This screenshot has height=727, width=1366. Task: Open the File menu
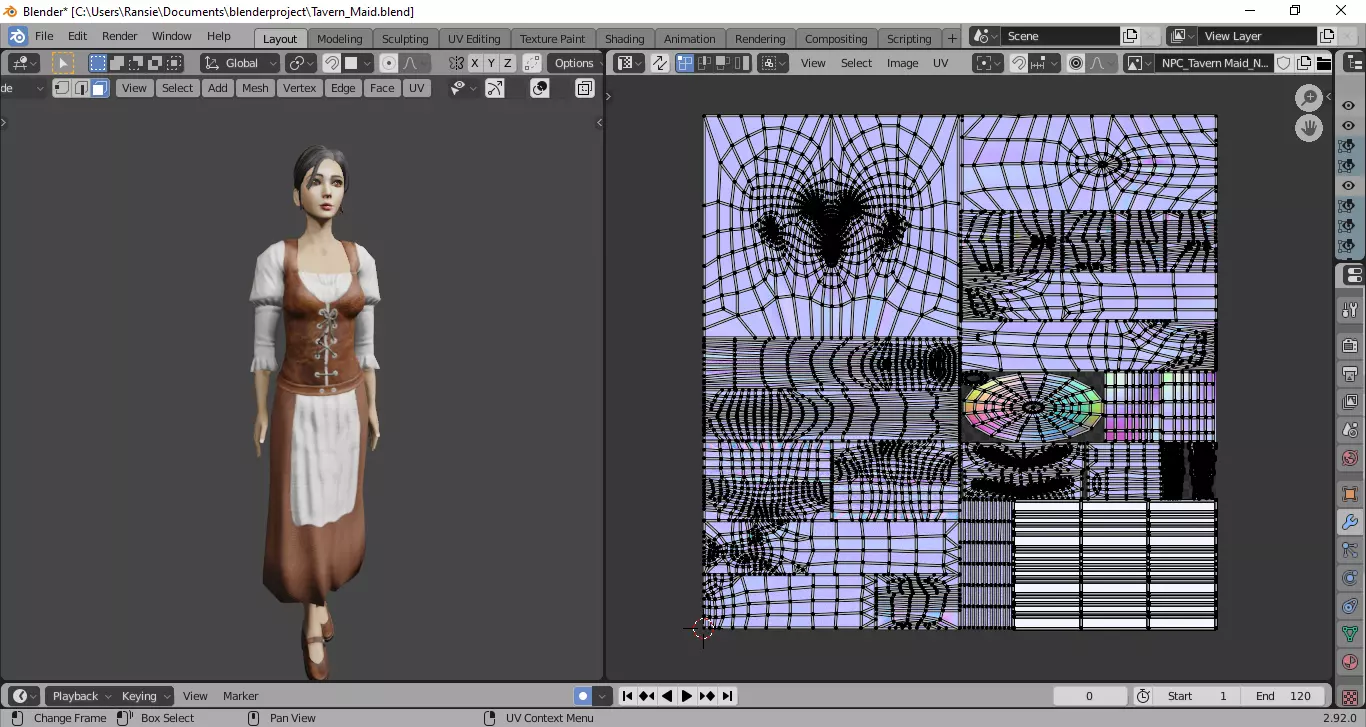tap(44, 36)
